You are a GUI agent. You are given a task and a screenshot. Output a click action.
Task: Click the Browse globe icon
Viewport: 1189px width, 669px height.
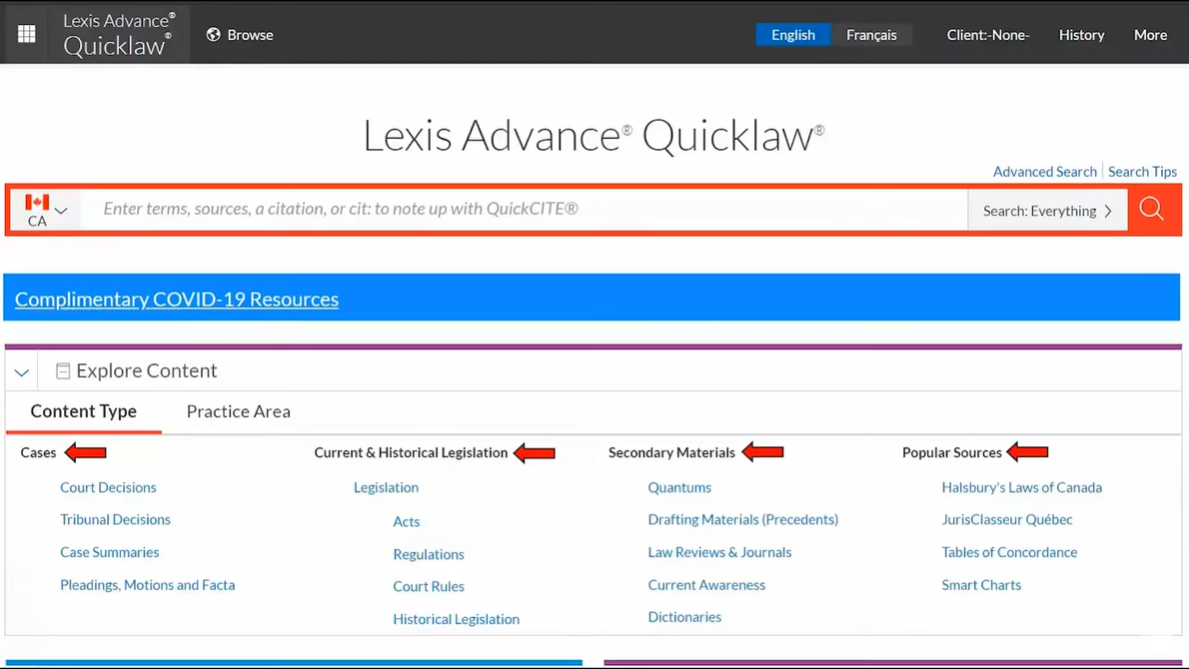213,35
